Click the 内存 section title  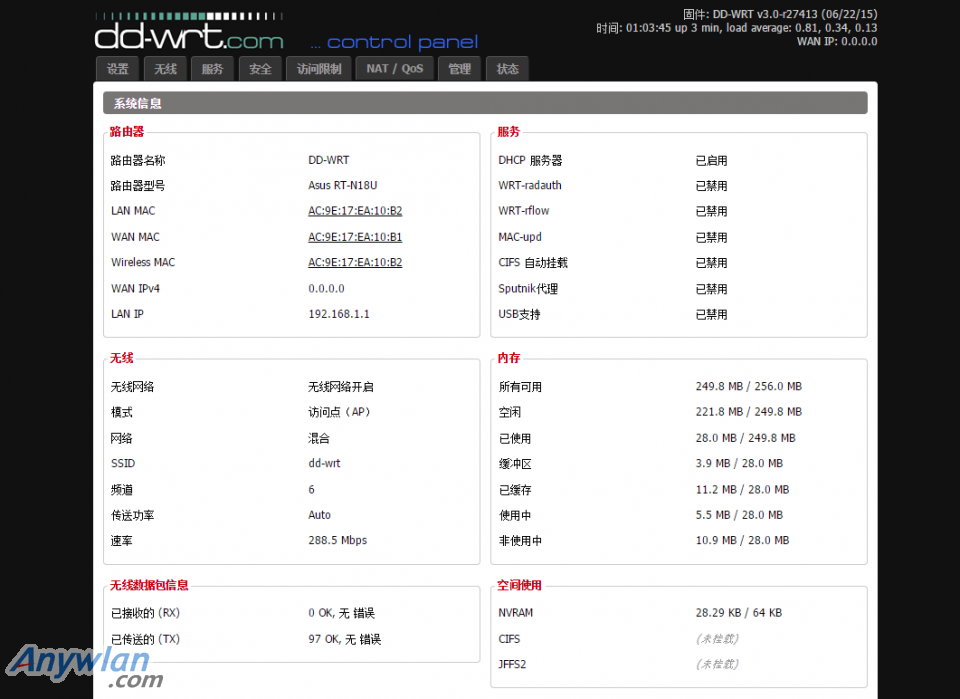pos(509,358)
